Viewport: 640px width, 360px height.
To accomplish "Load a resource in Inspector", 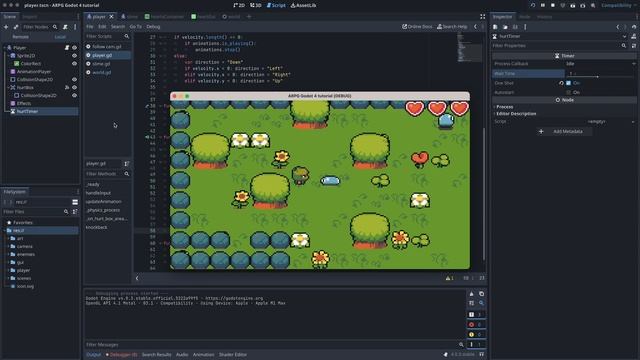I will click(505, 27).
